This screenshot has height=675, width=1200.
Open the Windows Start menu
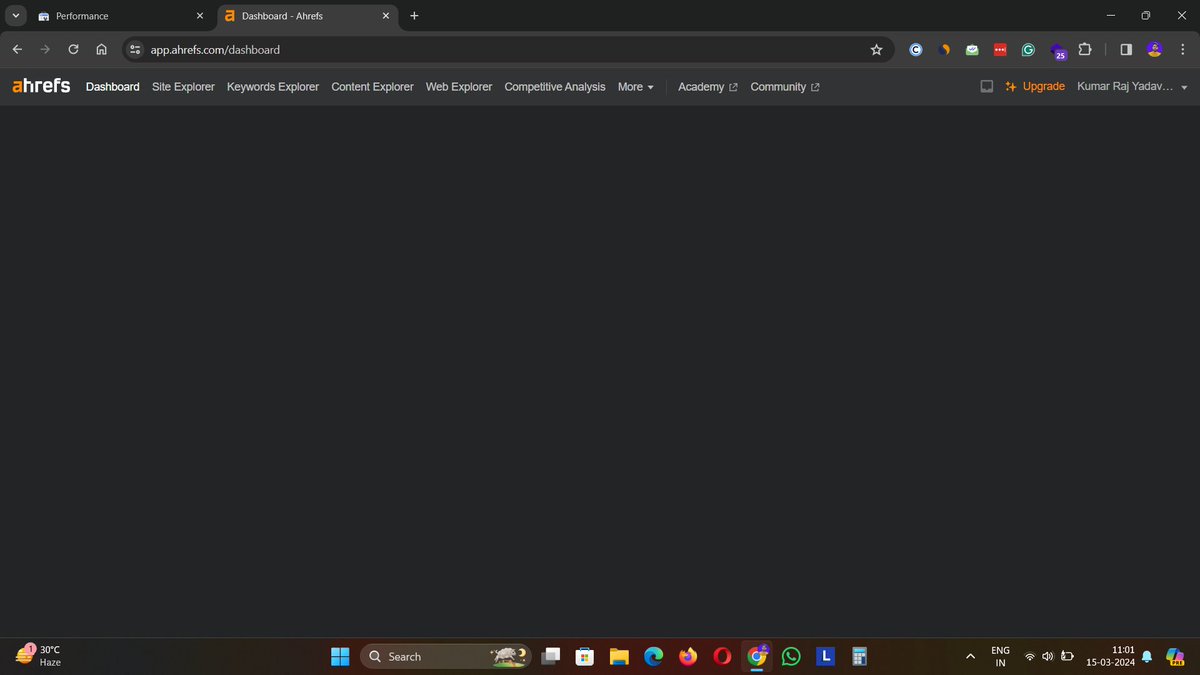pyautogui.click(x=340, y=656)
